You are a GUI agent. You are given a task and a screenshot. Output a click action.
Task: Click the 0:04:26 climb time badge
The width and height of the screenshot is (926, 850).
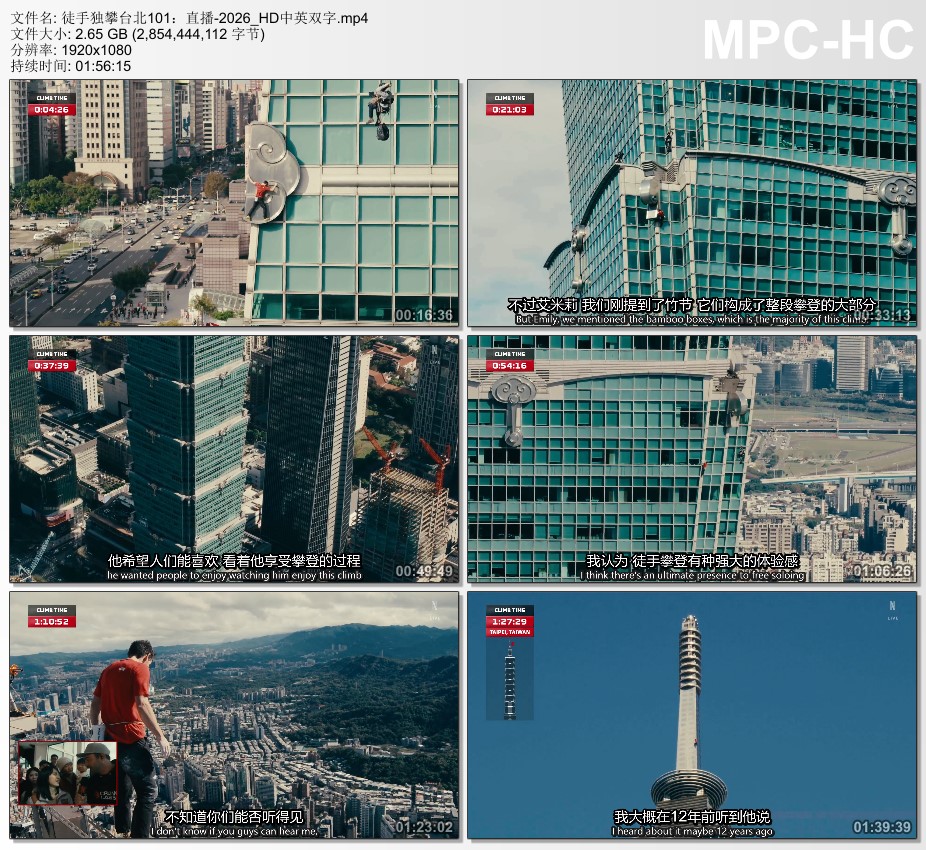coord(51,105)
